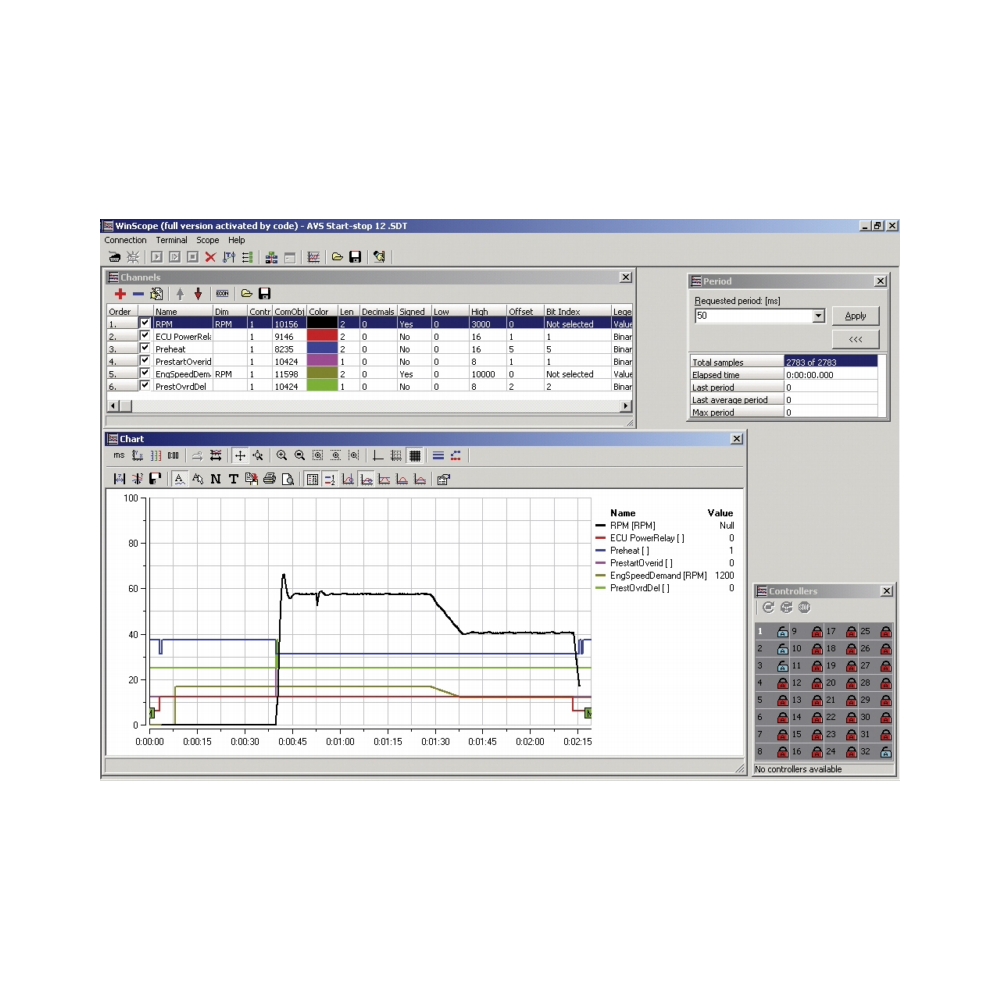Viewport: 1000px width, 1000px height.
Task: Open the Terminal menu
Action: point(171,240)
